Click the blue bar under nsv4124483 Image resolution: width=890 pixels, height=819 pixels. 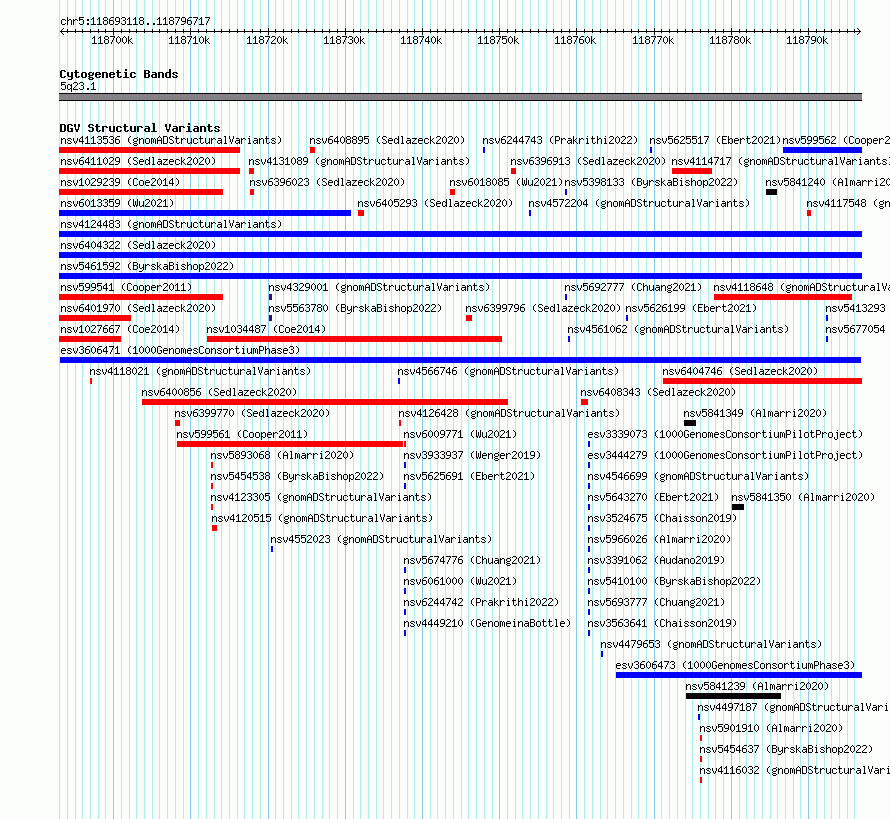[x=460, y=234]
